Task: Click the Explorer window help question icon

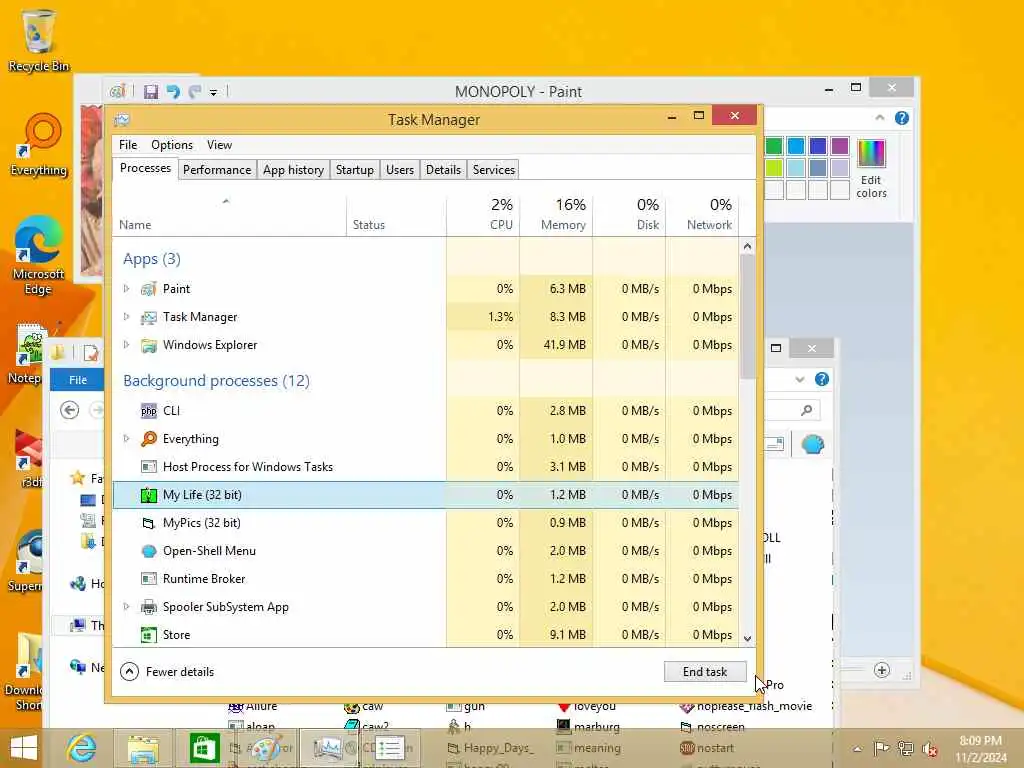Action: pyautogui.click(x=822, y=379)
